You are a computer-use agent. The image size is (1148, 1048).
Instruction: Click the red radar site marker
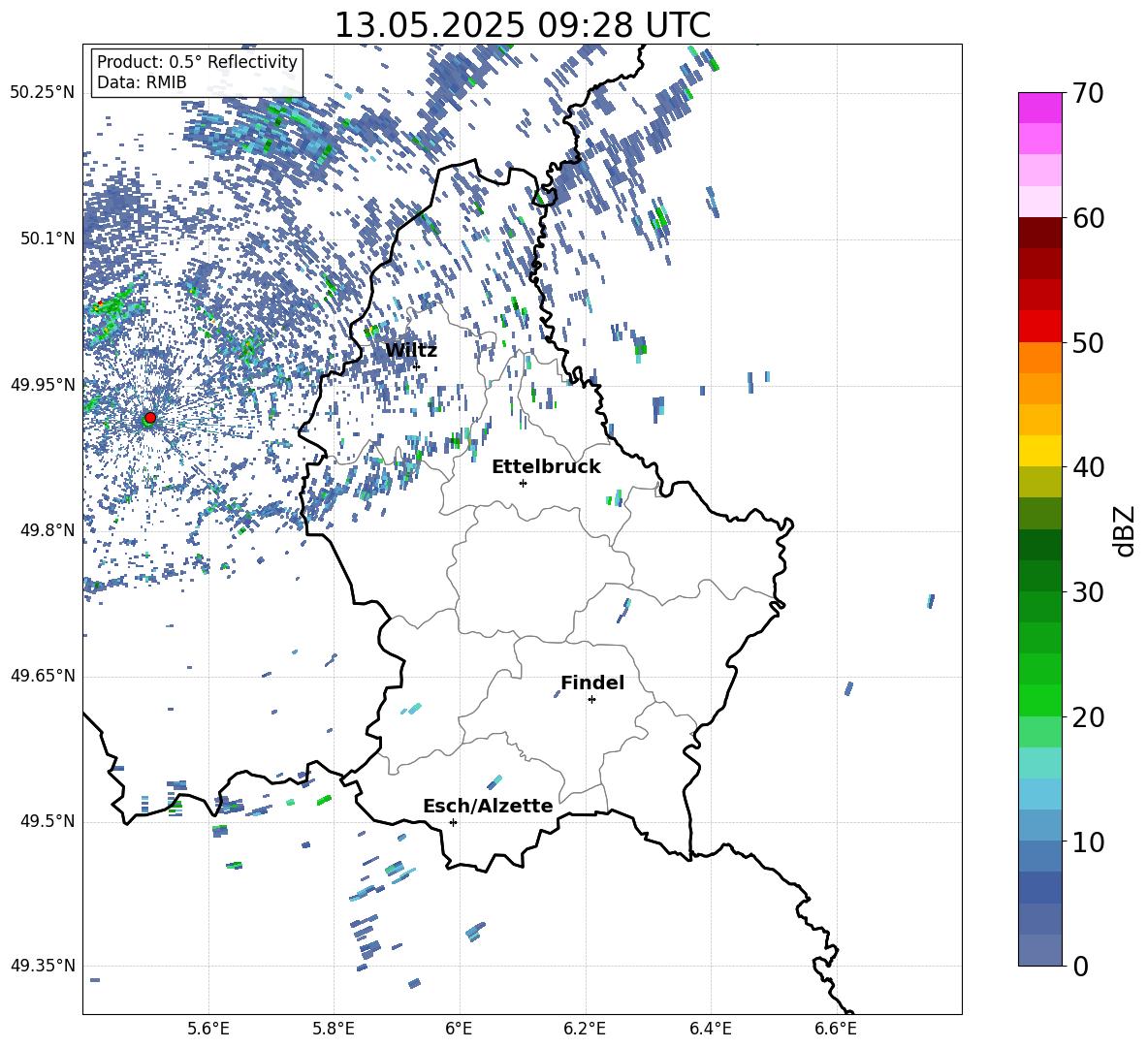click(x=150, y=418)
